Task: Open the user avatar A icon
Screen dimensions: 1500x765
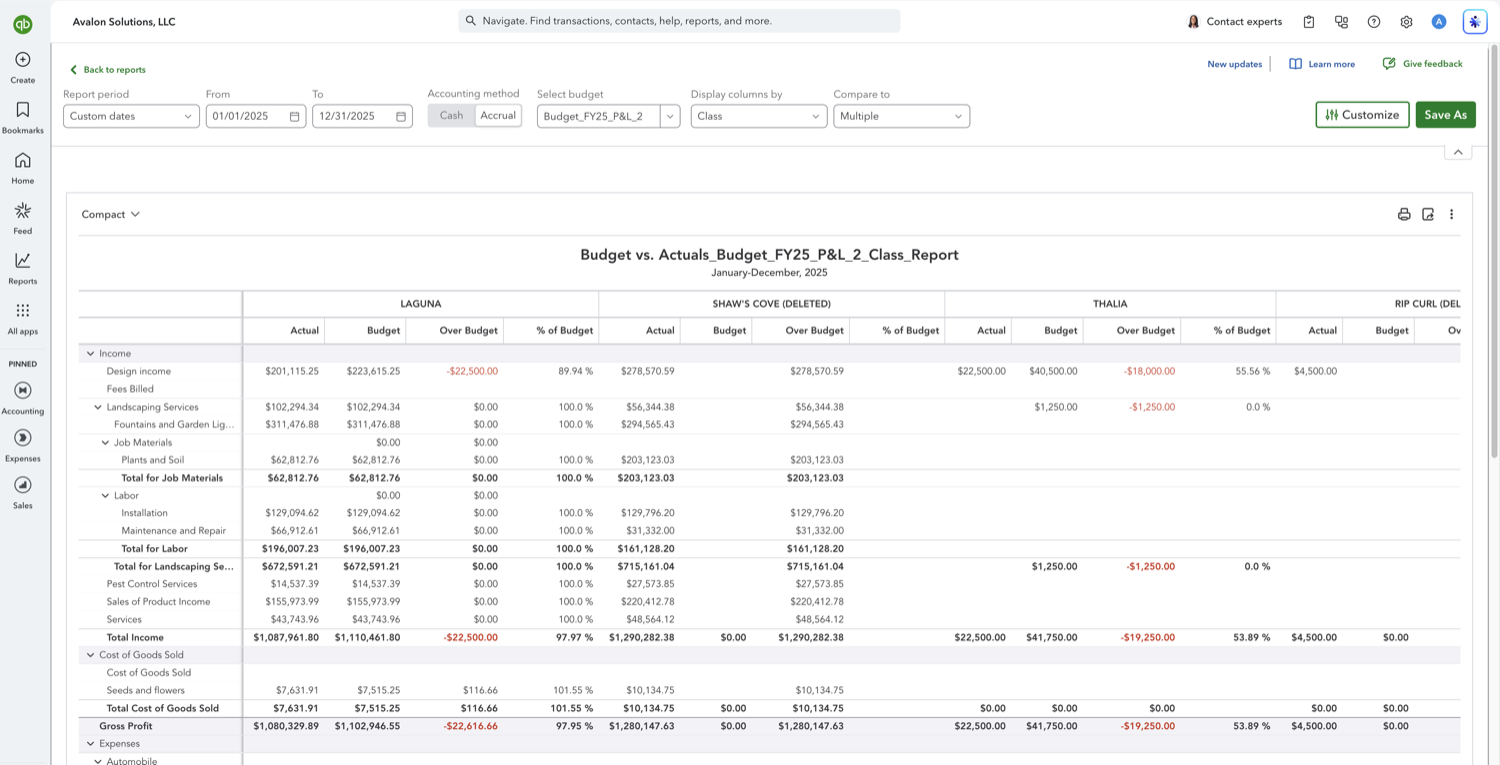Action: coord(1439,22)
